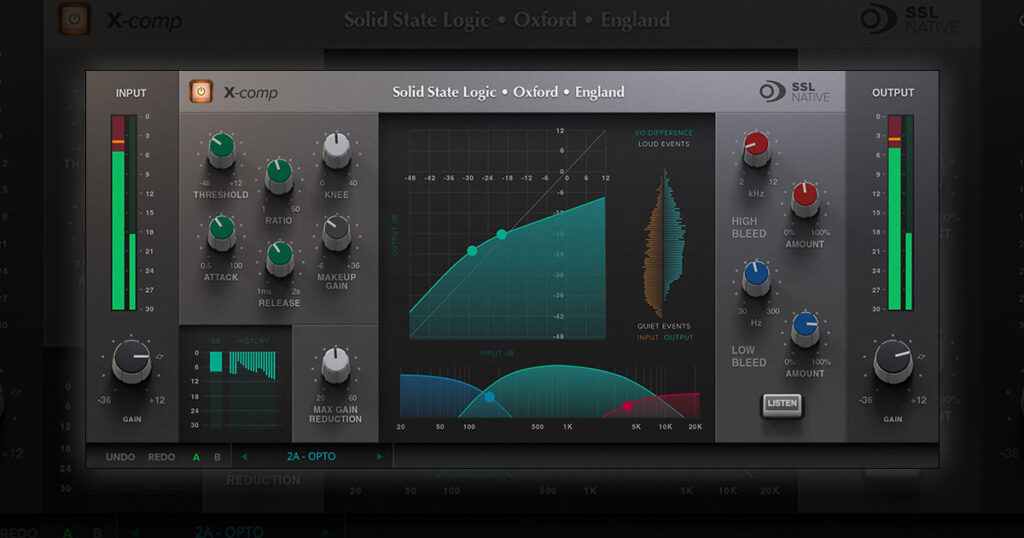Click the green Output legend label
The image size is (1024, 538).
pos(679,338)
